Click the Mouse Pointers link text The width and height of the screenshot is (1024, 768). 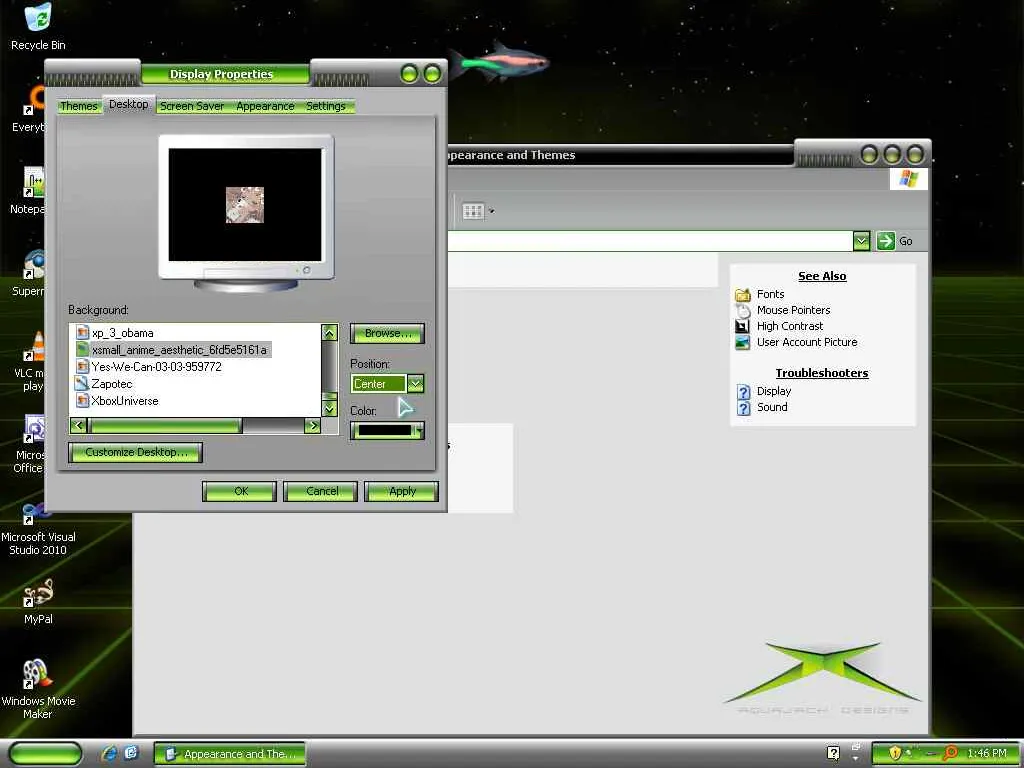(x=793, y=310)
